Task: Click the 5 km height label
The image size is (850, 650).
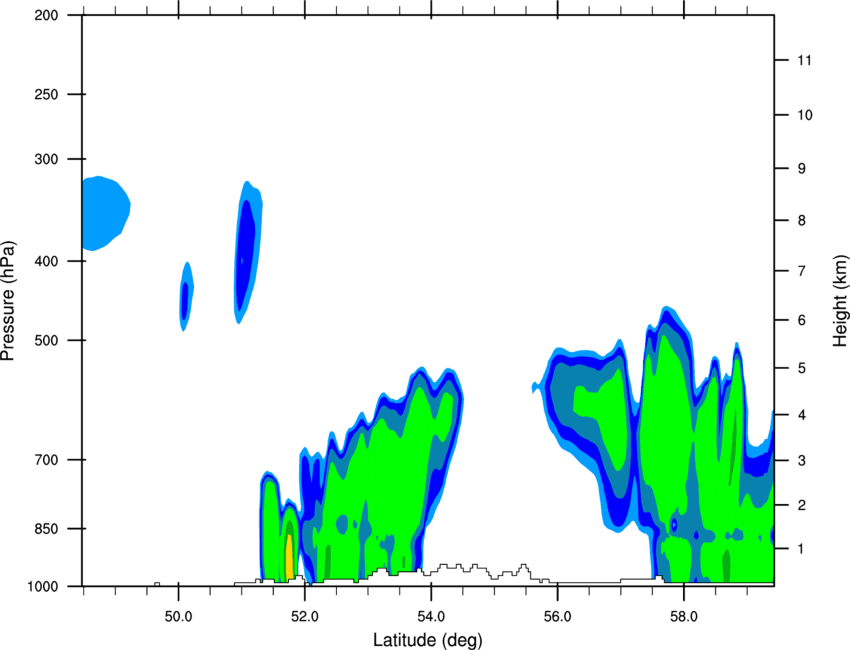Action: pos(802,369)
